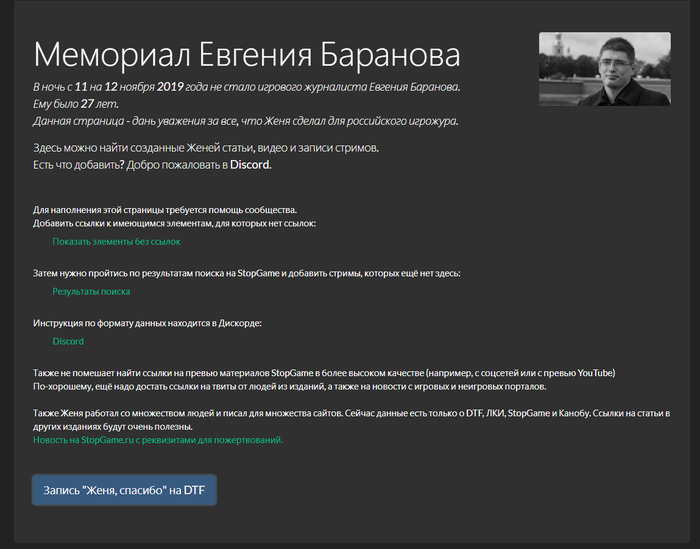Click the "Для наполнения этой страницы" line
The width and height of the screenshot is (700, 549).
click(165, 210)
